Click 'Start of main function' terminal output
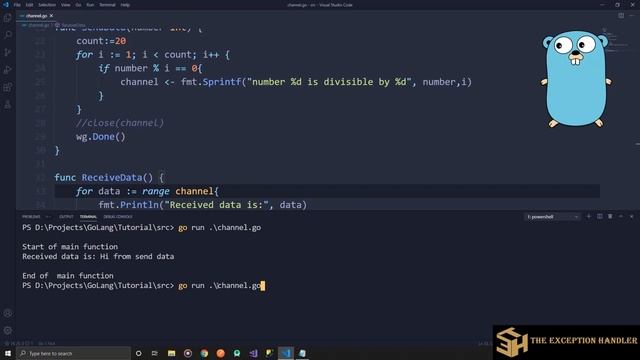 coord(70,247)
